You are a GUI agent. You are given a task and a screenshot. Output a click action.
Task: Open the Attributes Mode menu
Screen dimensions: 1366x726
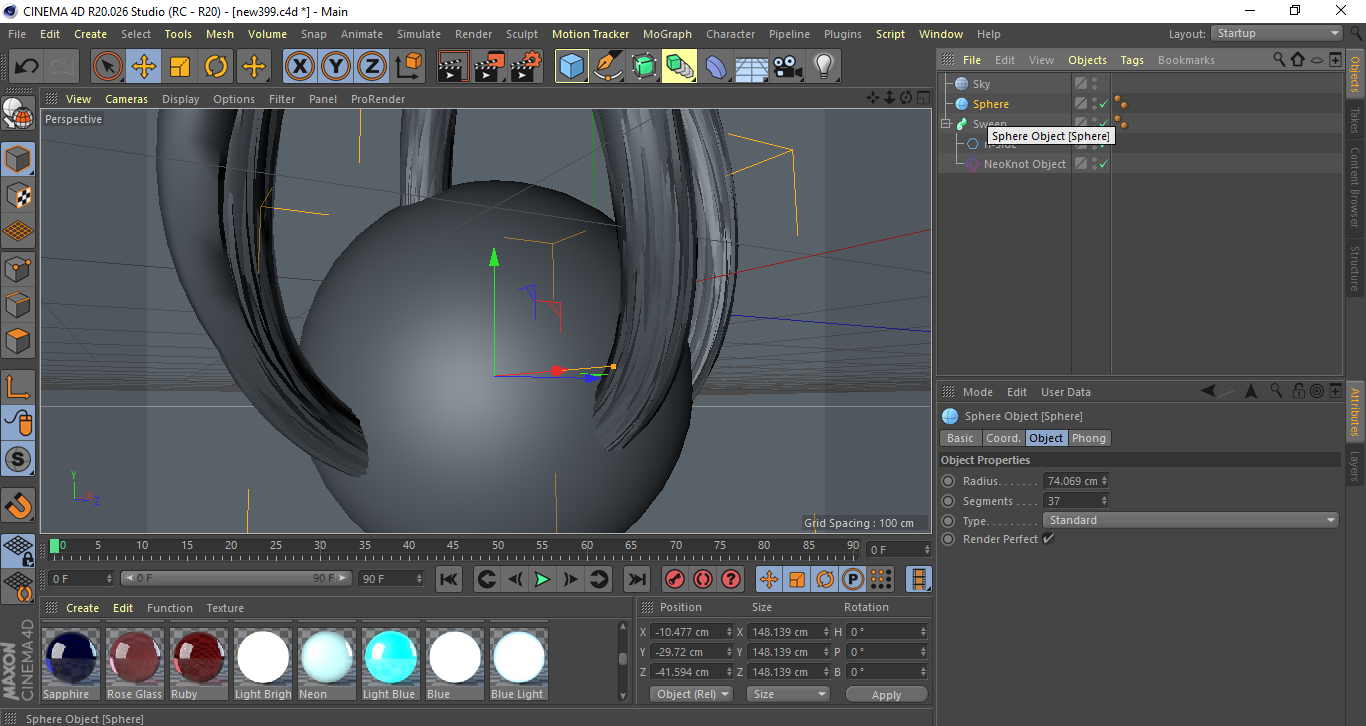[978, 392]
